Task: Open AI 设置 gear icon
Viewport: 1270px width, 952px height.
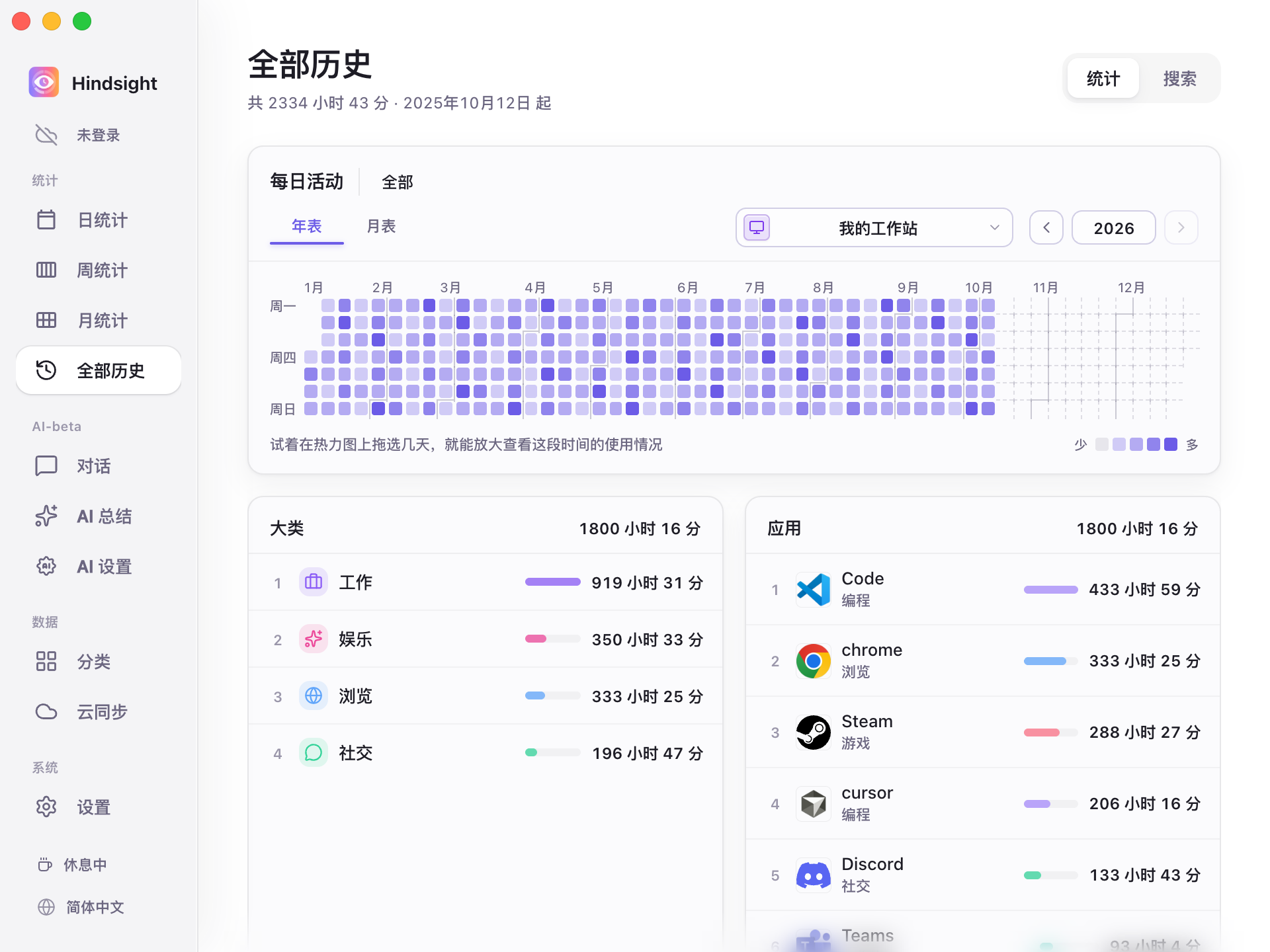Action: (x=46, y=566)
